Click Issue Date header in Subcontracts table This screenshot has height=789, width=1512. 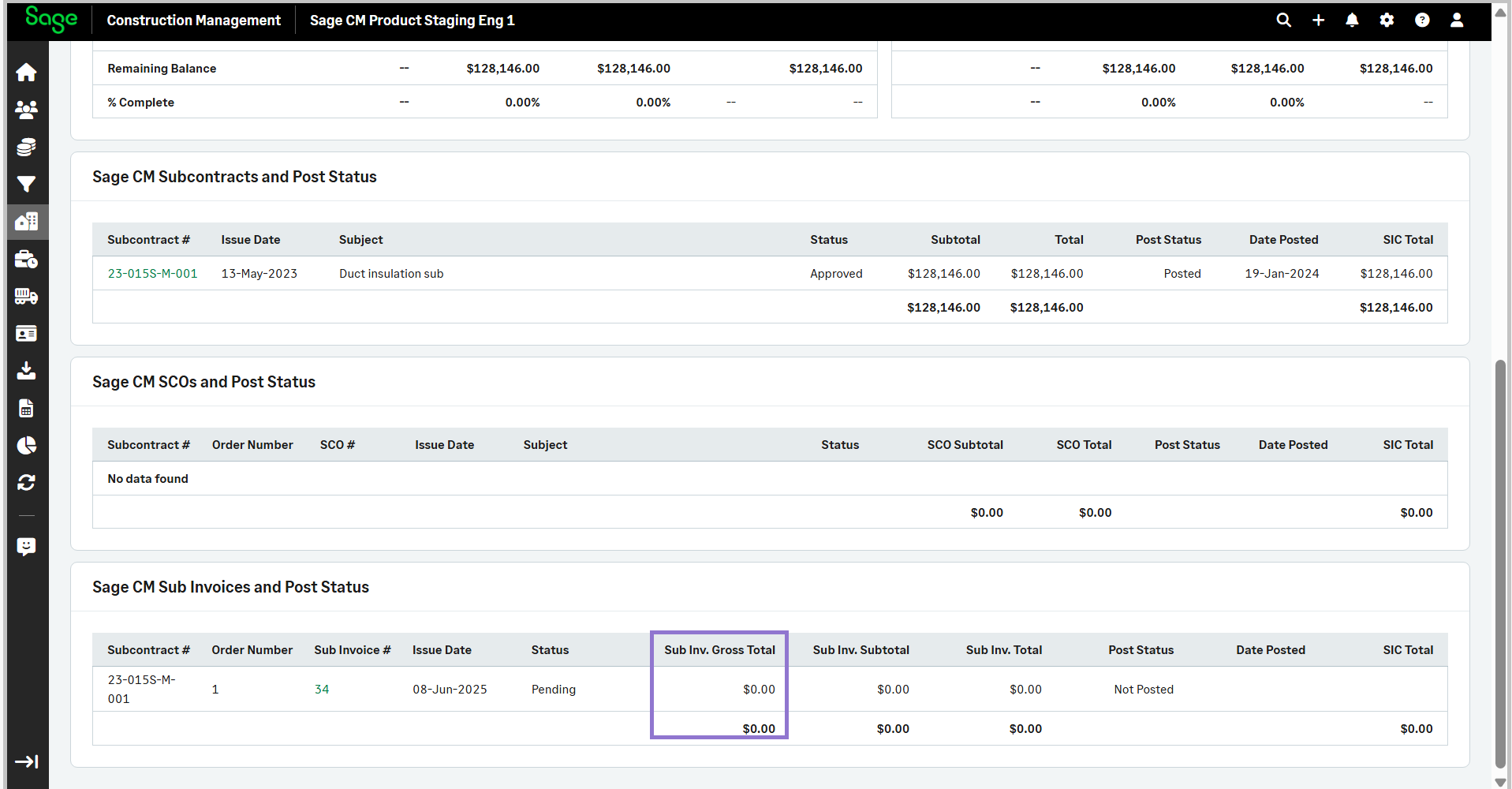tap(251, 240)
